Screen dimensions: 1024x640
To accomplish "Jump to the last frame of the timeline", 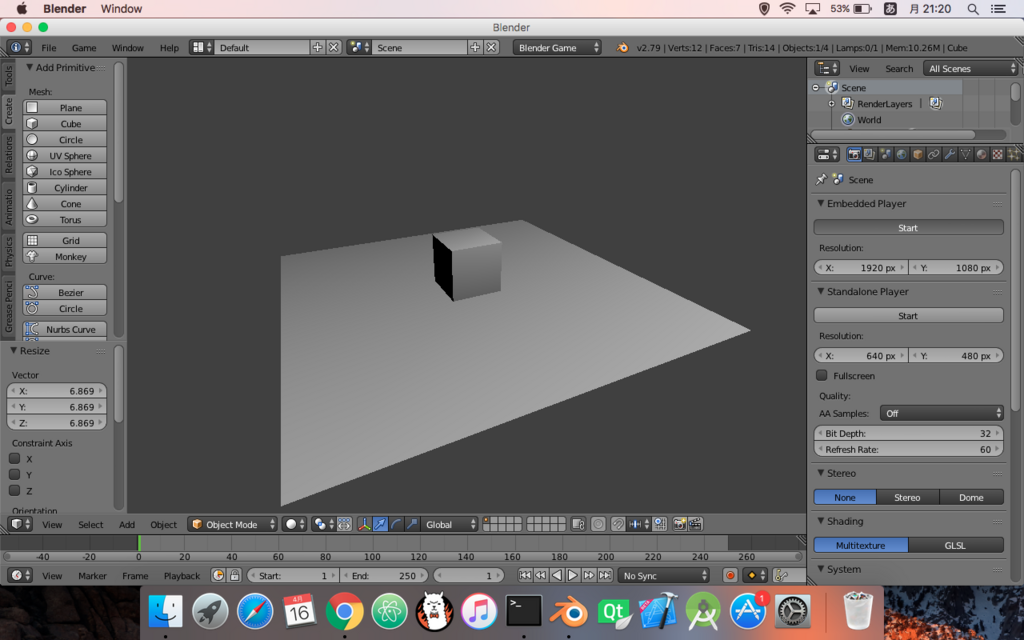I will pos(605,575).
